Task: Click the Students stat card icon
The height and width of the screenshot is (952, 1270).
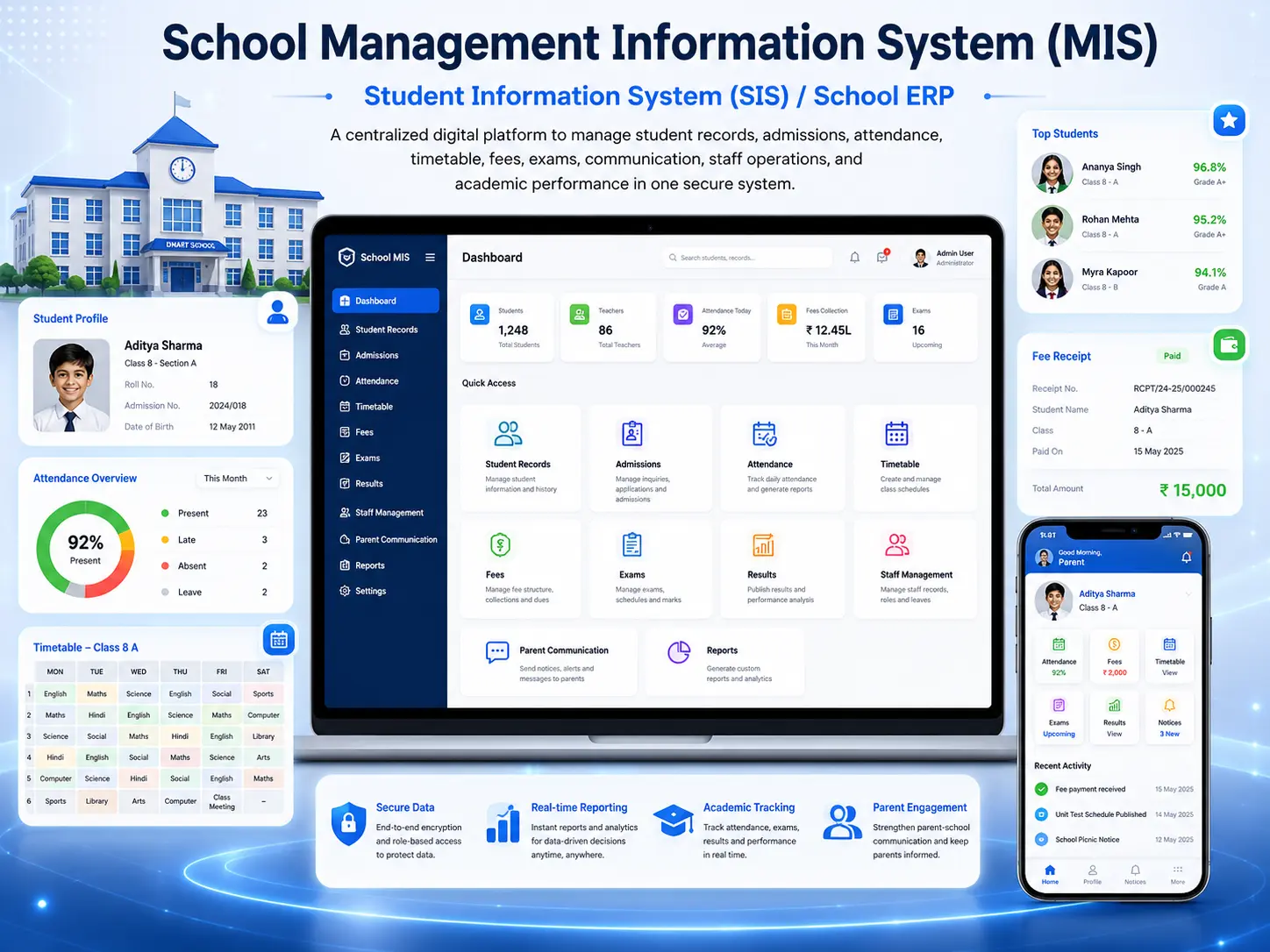Action: tap(480, 315)
